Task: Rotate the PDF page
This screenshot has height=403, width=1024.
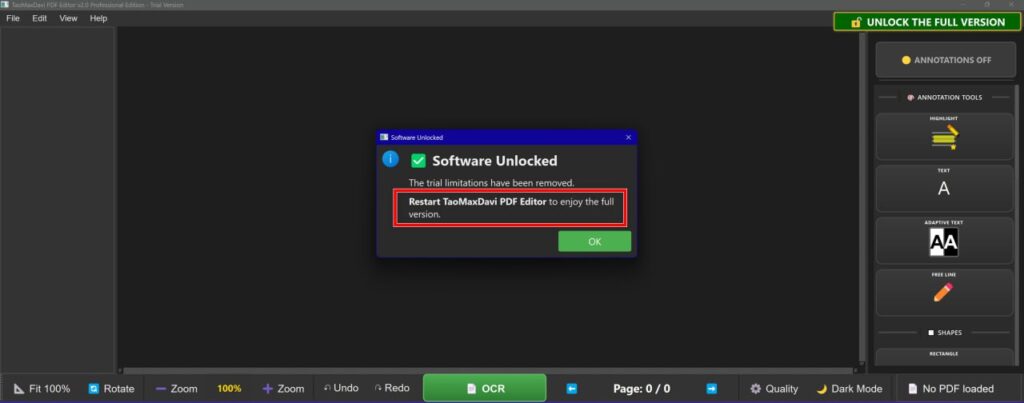Action: pyautogui.click(x=110, y=388)
